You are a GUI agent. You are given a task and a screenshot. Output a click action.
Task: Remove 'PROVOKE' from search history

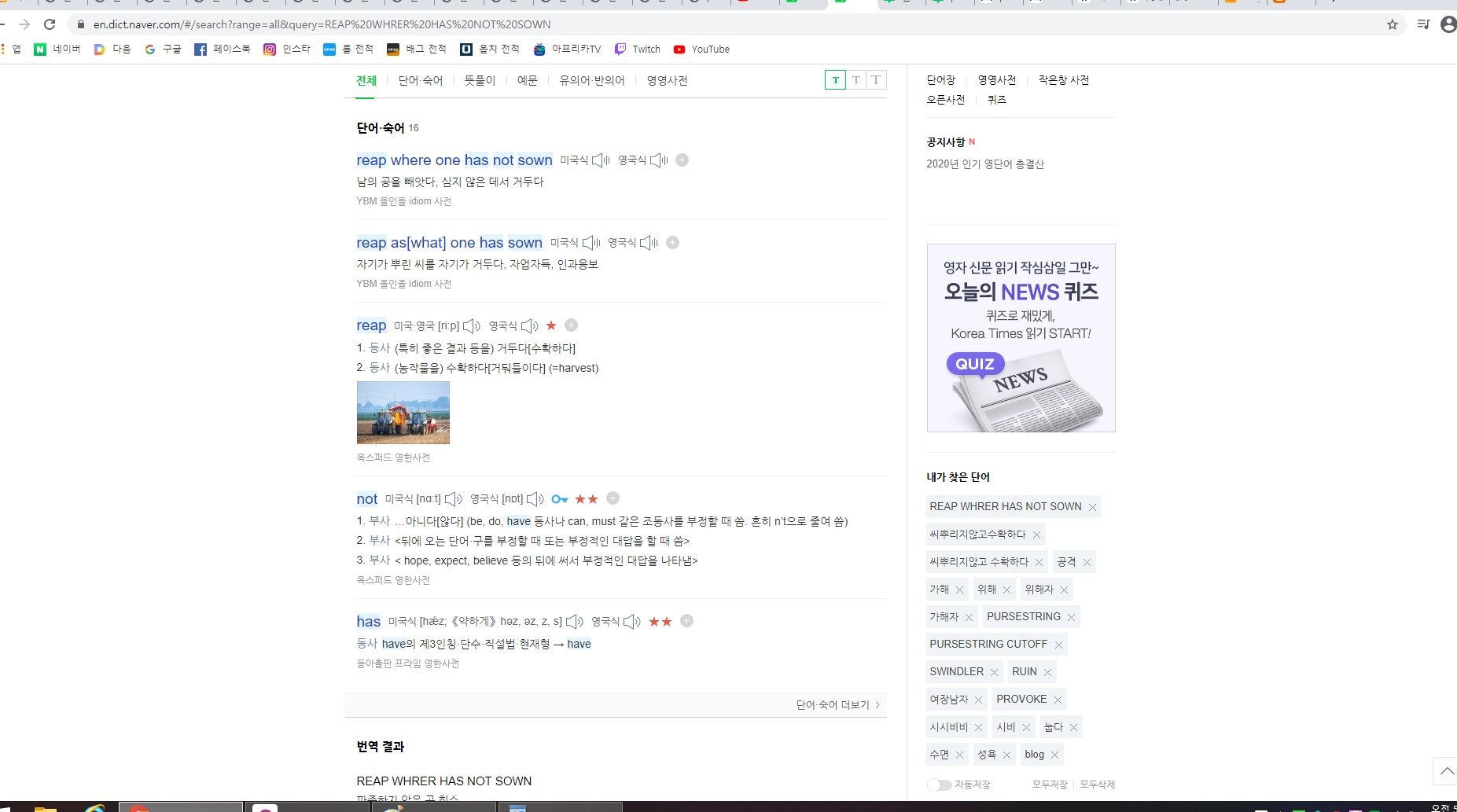pos(1058,700)
